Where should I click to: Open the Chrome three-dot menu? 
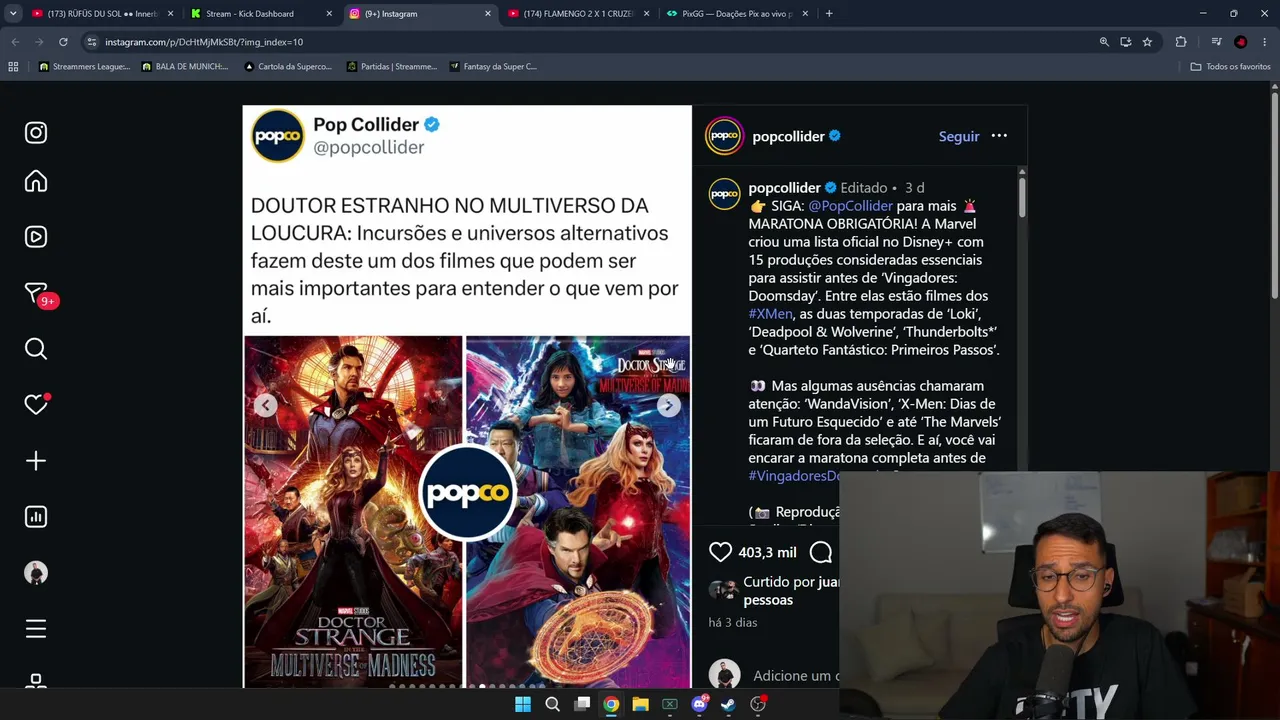coord(1264,42)
